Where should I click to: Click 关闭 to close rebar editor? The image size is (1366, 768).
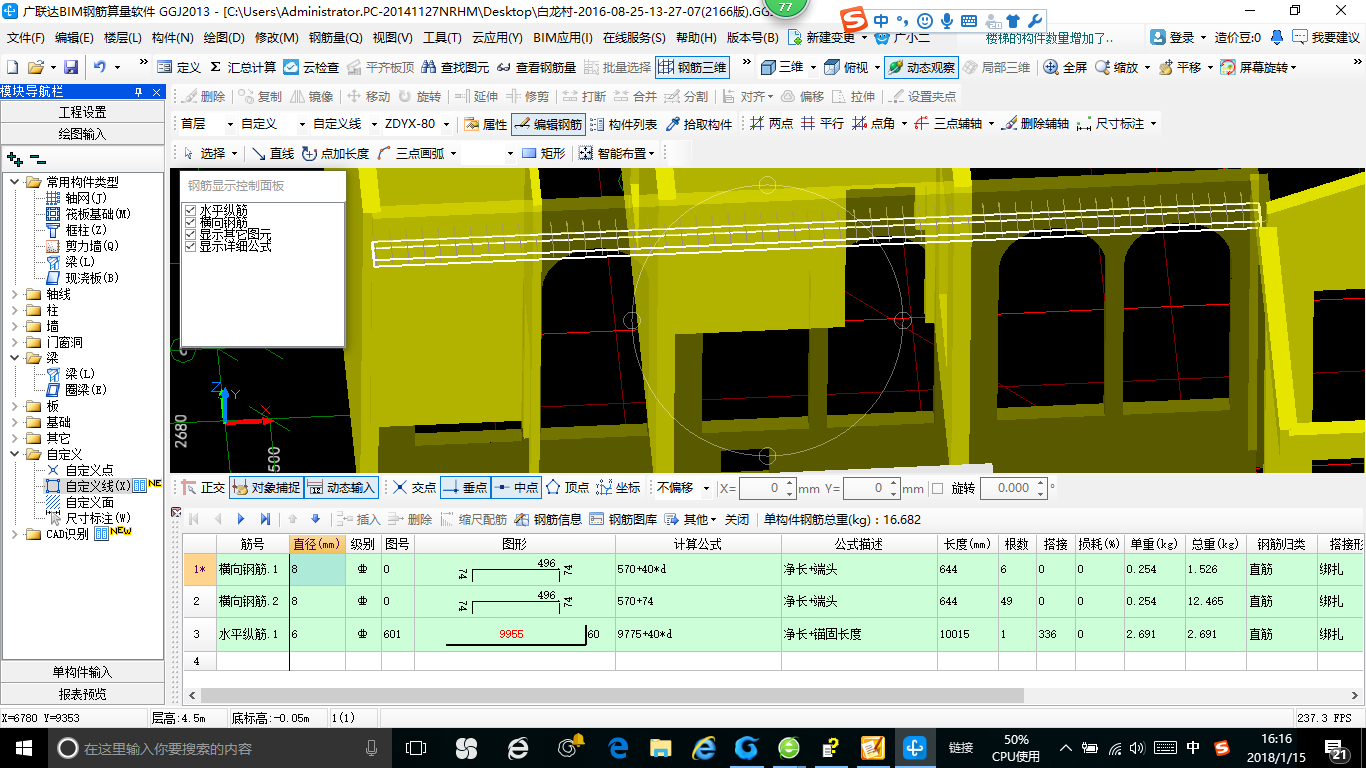(x=737, y=519)
